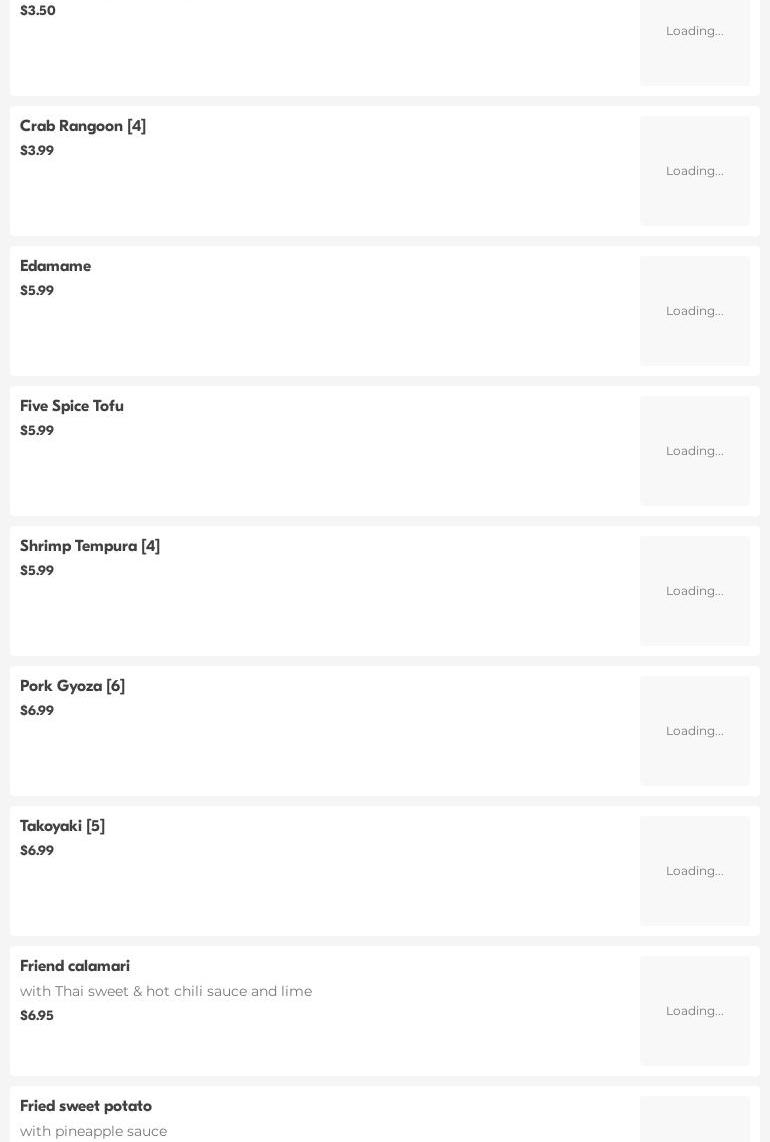Click the Edamame menu item name
Screen dimensions: 770x1142
tap(55, 266)
